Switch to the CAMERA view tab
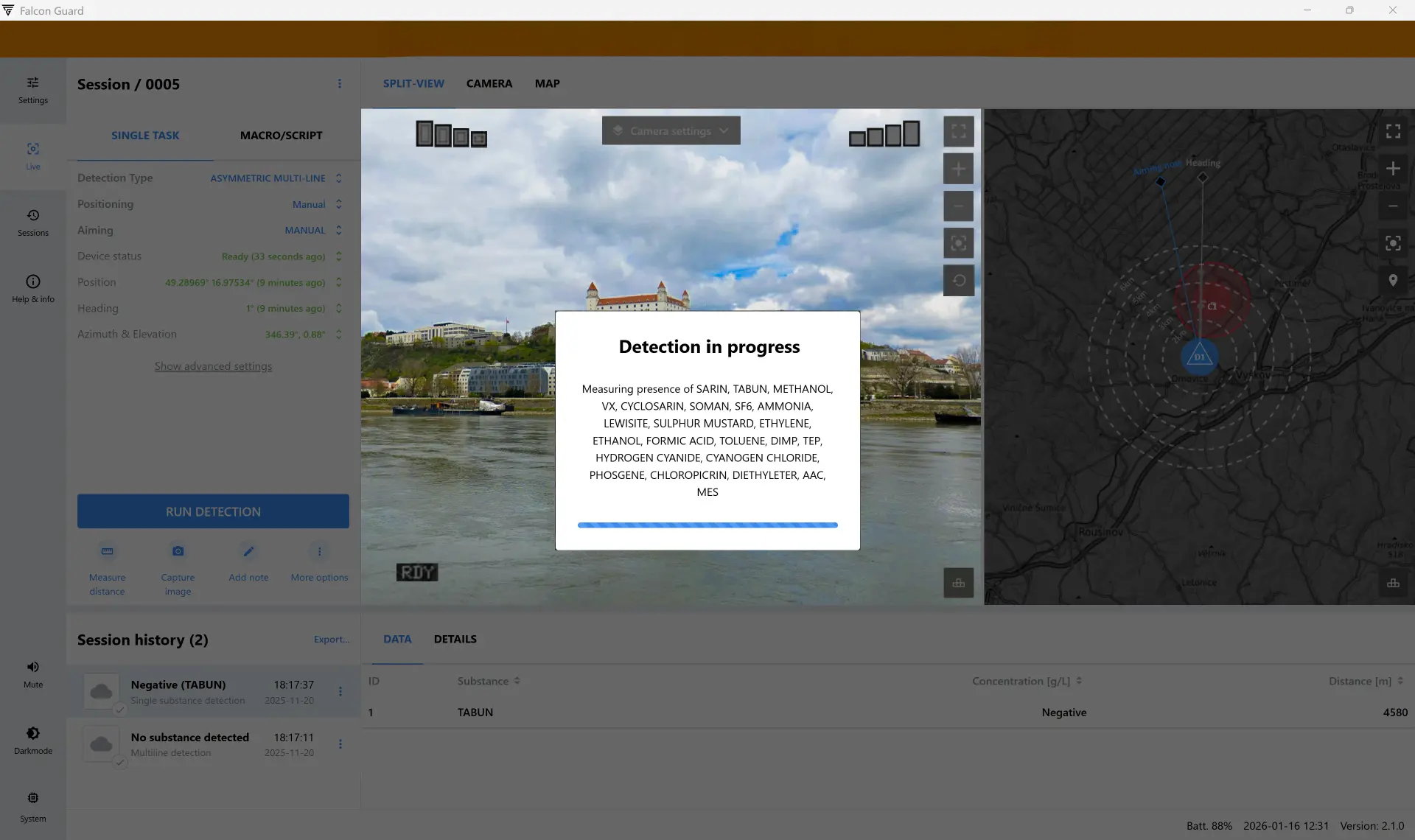Viewport: 1415px width, 840px height. [x=489, y=83]
